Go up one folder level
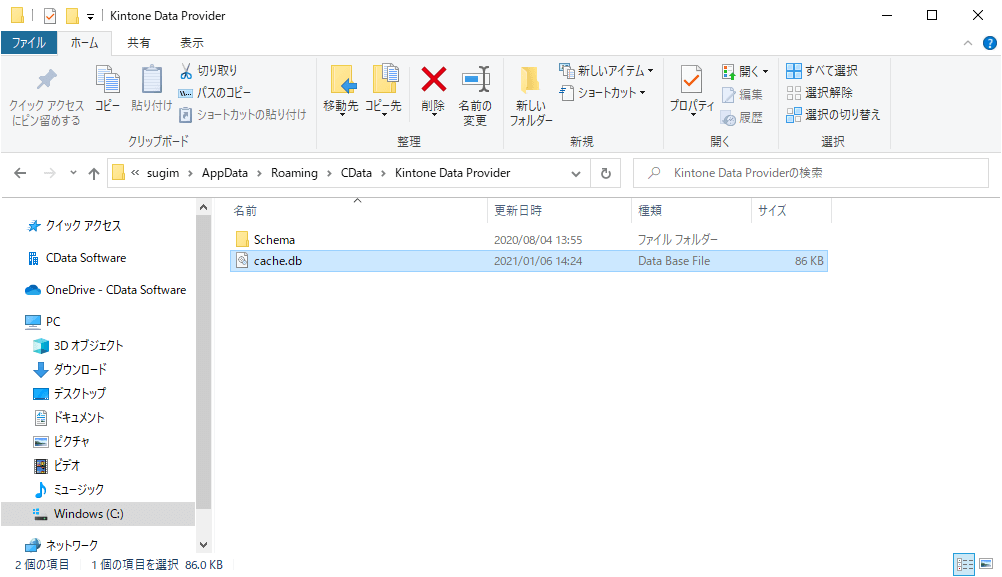The height and width of the screenshot is (577, 1002). (94, 173)
